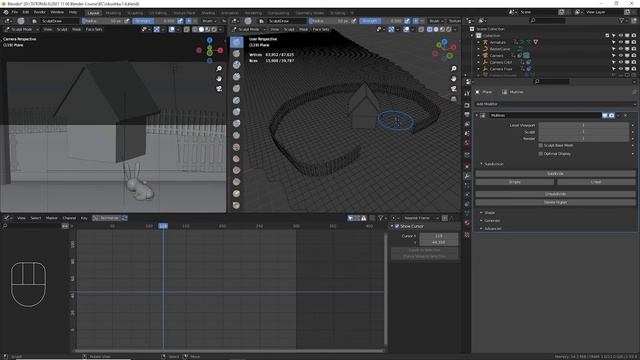
Task: Open Sculpt Mode dropdown in left viewport
Action: point(22,29)
